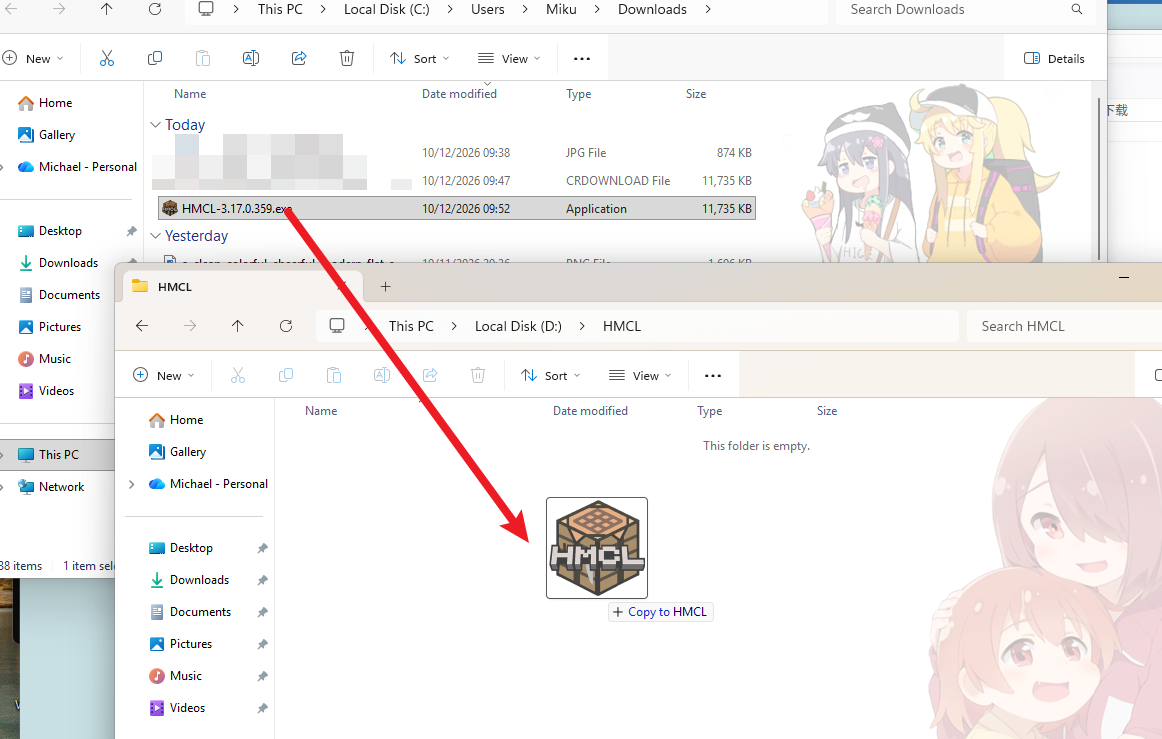Open Documents in HMCL window sidebar

pyautogui.click(x=191, y=612)
